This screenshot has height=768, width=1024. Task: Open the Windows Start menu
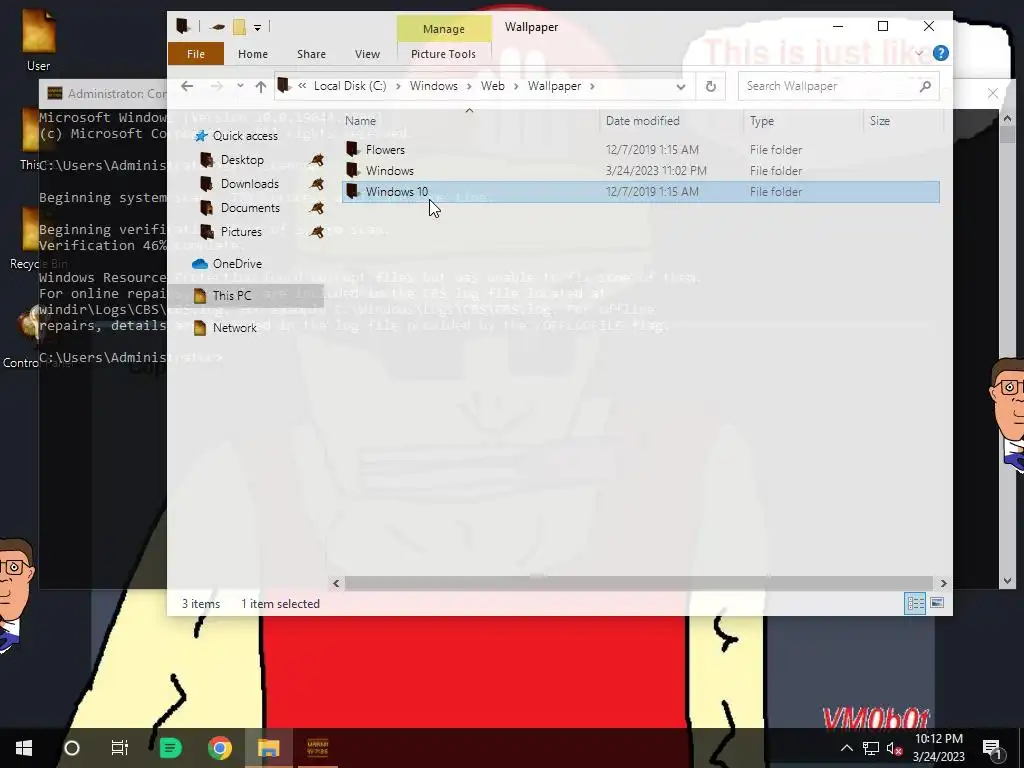click(24, 748)
